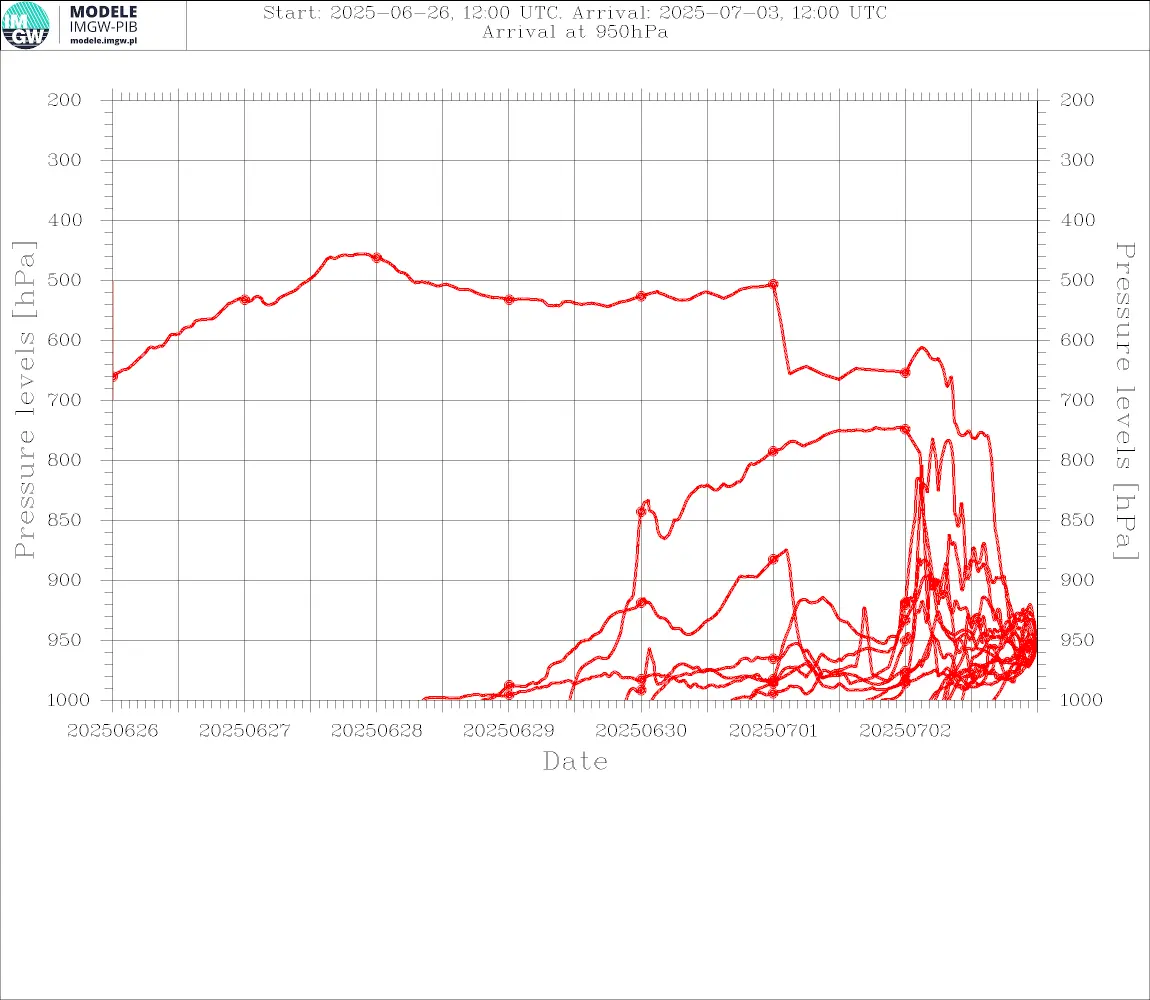Click the right axis value 500
Image resolution: width=1150 pixels, height=1000 pixels.
coord(1077,280)
